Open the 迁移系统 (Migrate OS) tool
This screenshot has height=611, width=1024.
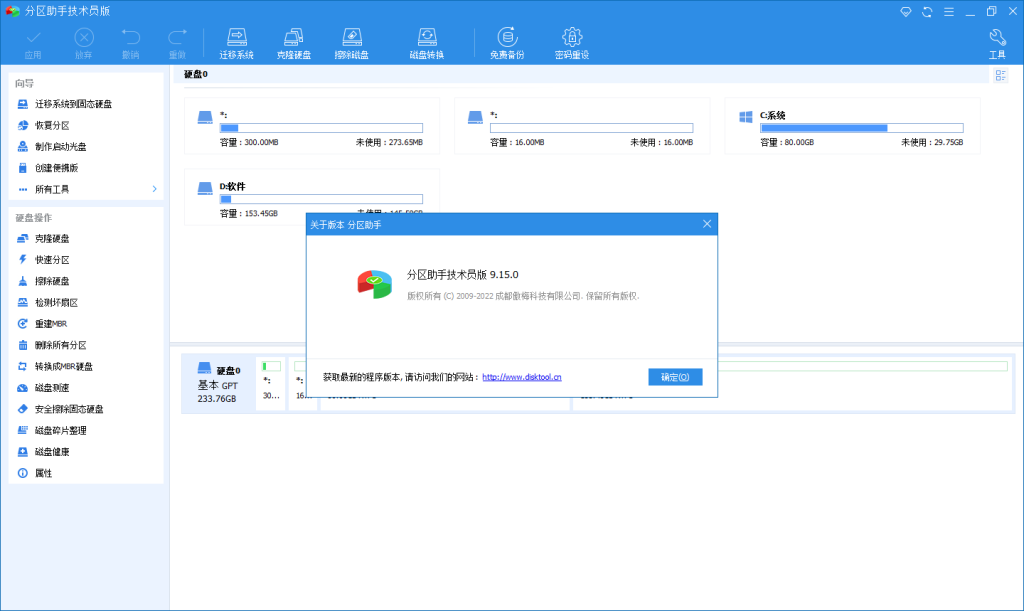(236, 41)
